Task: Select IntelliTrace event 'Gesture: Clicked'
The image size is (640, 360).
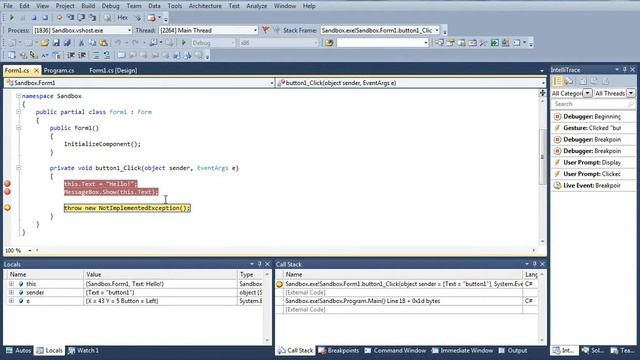Action: point(593,128)
